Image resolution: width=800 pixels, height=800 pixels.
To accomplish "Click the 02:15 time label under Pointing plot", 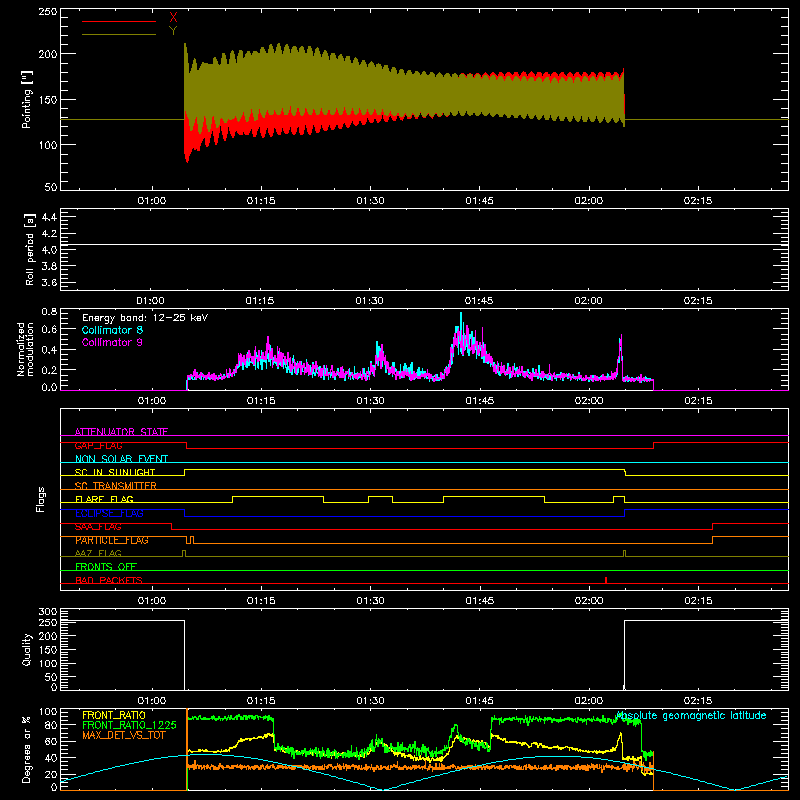I will [697, 201].
